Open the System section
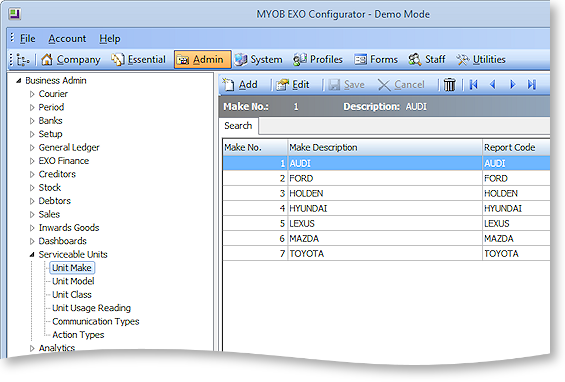The width and height of the screenshot is (565, 382). click(x=258, y=59)
